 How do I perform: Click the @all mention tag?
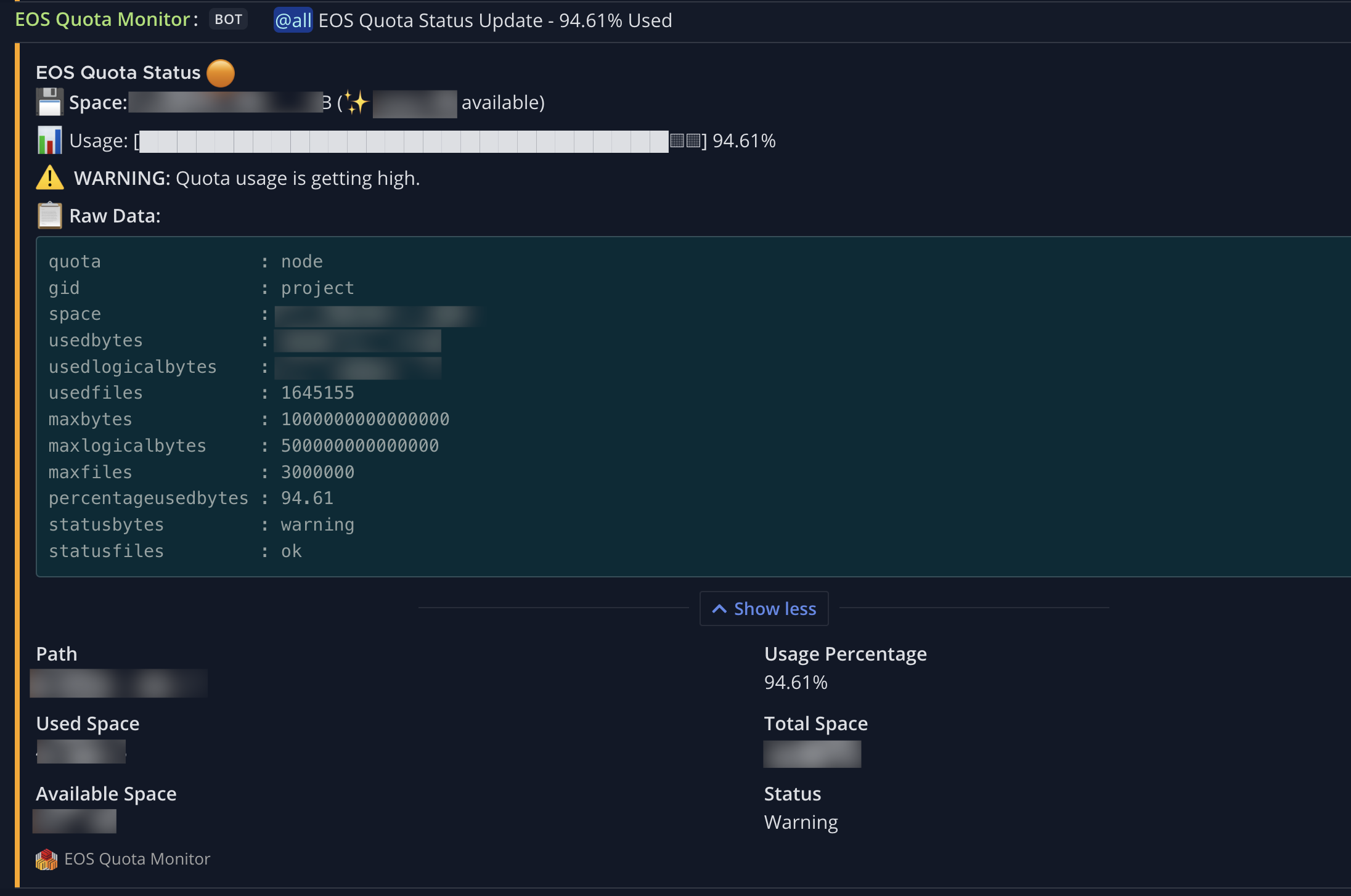[x=293, y=20]
